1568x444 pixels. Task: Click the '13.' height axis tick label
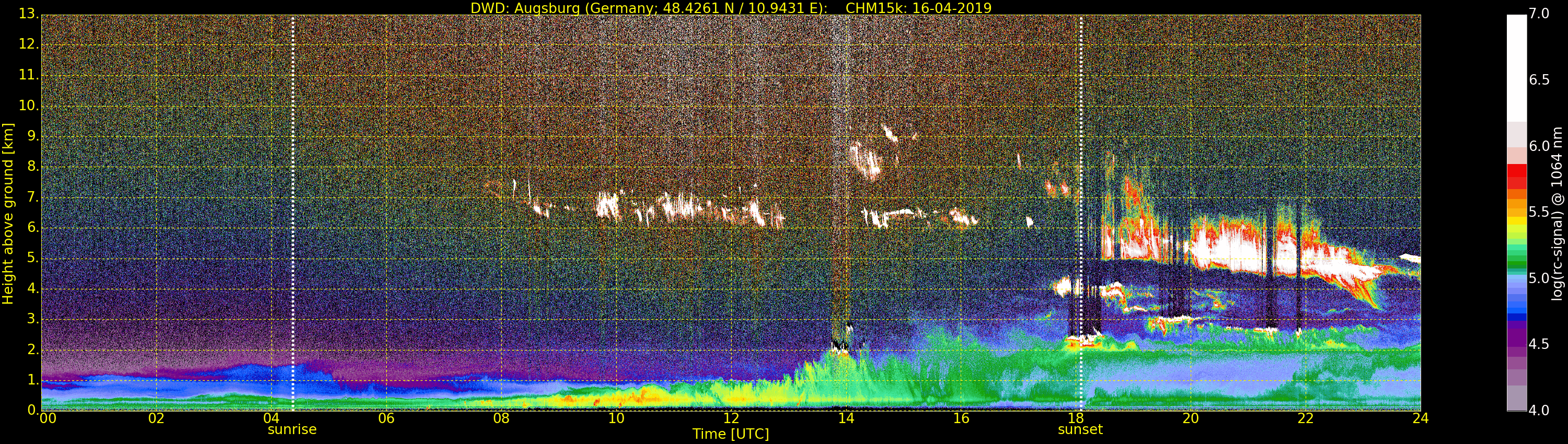tap(29, 14)
